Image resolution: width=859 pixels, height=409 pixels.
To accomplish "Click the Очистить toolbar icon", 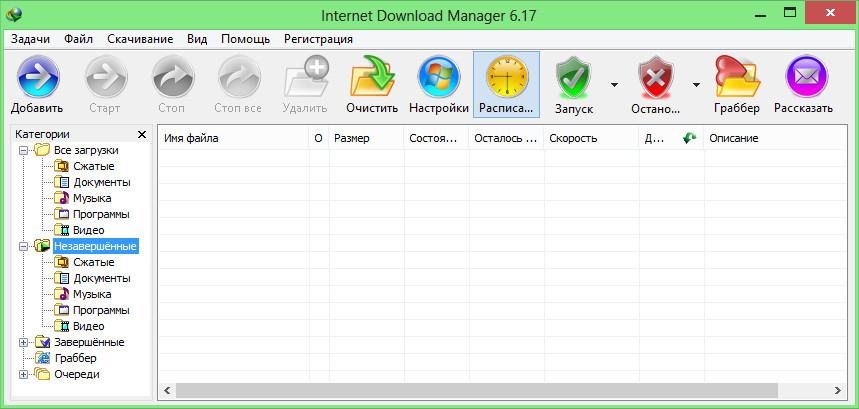I will (372, 77).
